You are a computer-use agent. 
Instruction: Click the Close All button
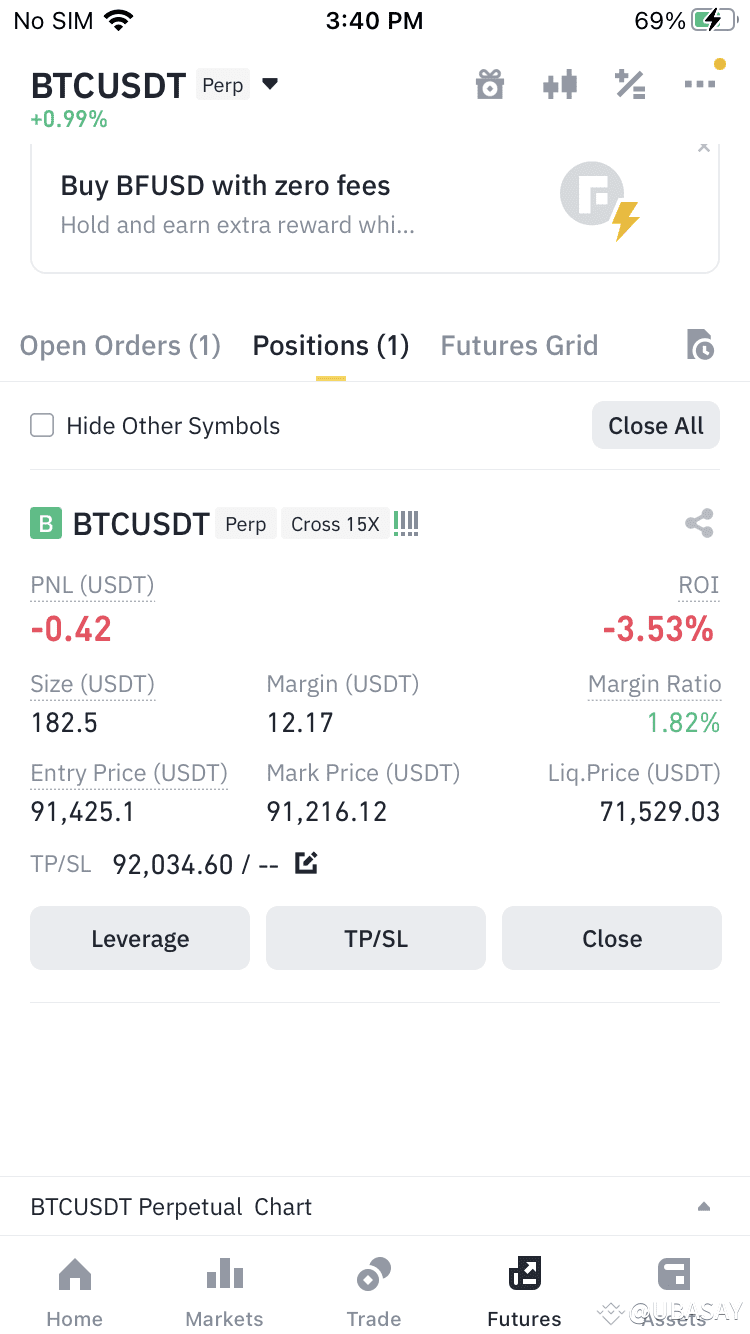656,426
